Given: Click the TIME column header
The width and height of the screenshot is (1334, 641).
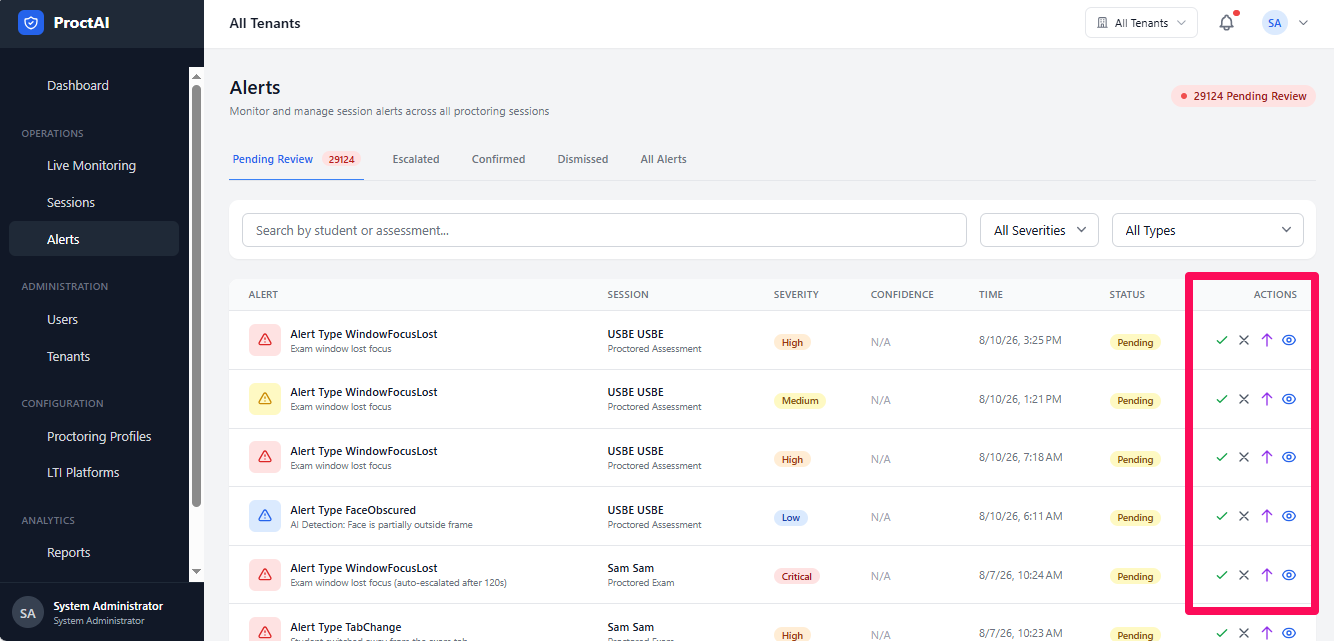Looking at the screenshot, I should pyautogui.click(x=991, y=295).
